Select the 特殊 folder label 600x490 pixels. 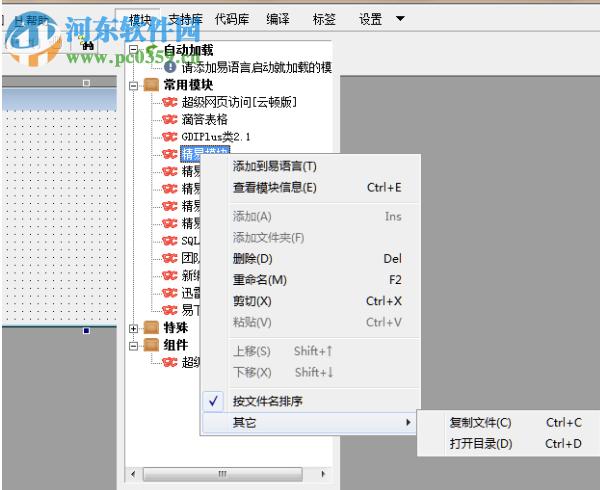pyautogui.click(x=176, y=327)
